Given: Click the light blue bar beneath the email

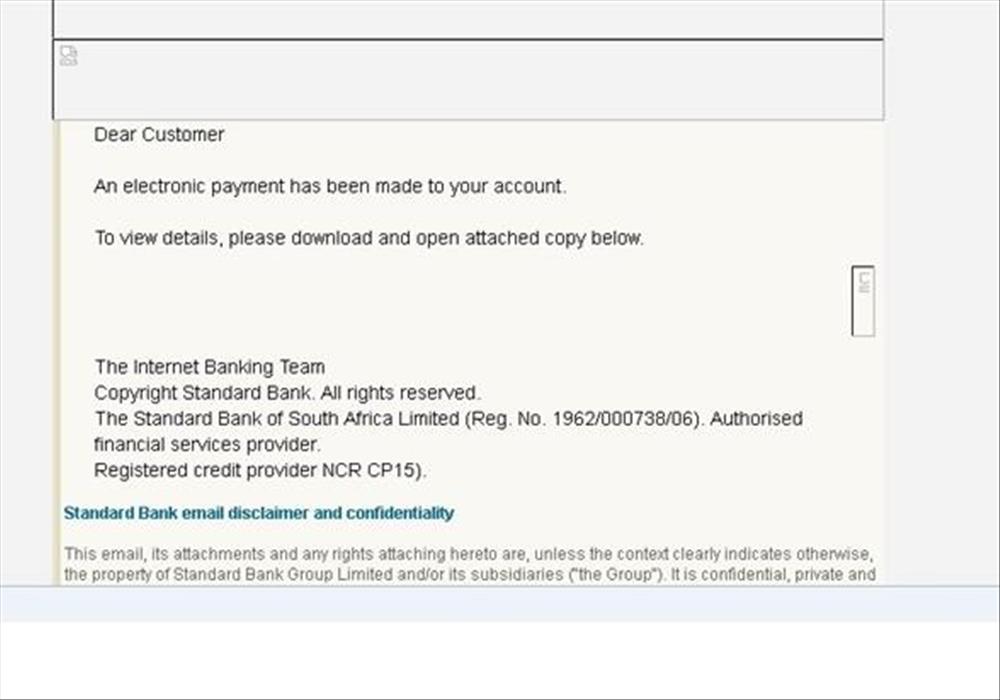Looking at the screenshot, I should point(500,604).
